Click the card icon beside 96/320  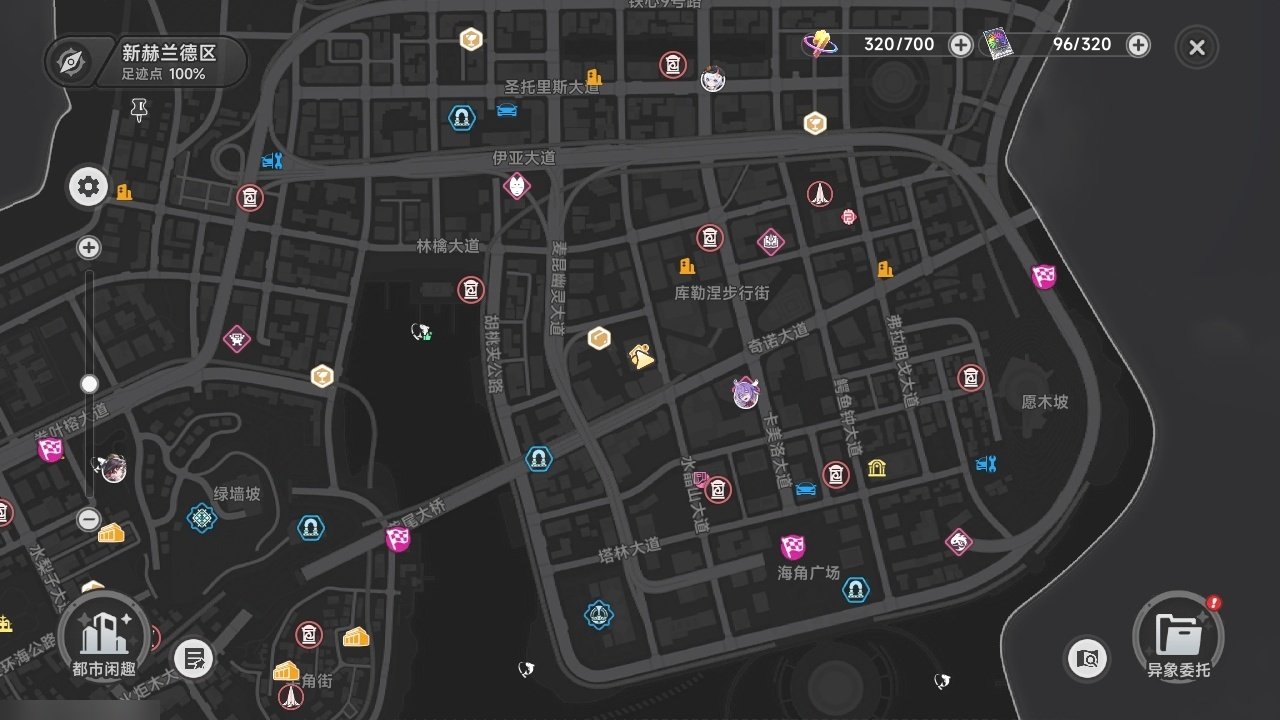click(x=997, y=44)
